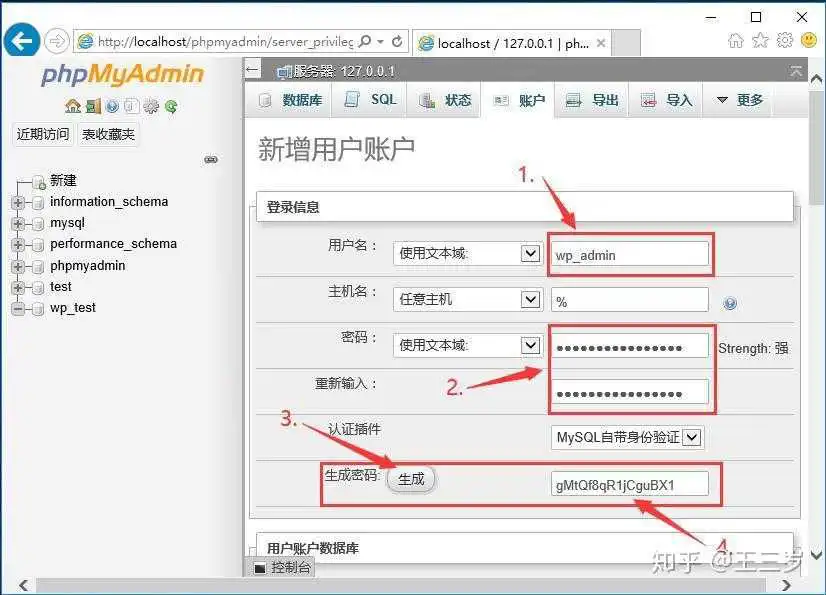Open the 认证插件 MySQL自带身份验证 dropdown

(627, 437)
